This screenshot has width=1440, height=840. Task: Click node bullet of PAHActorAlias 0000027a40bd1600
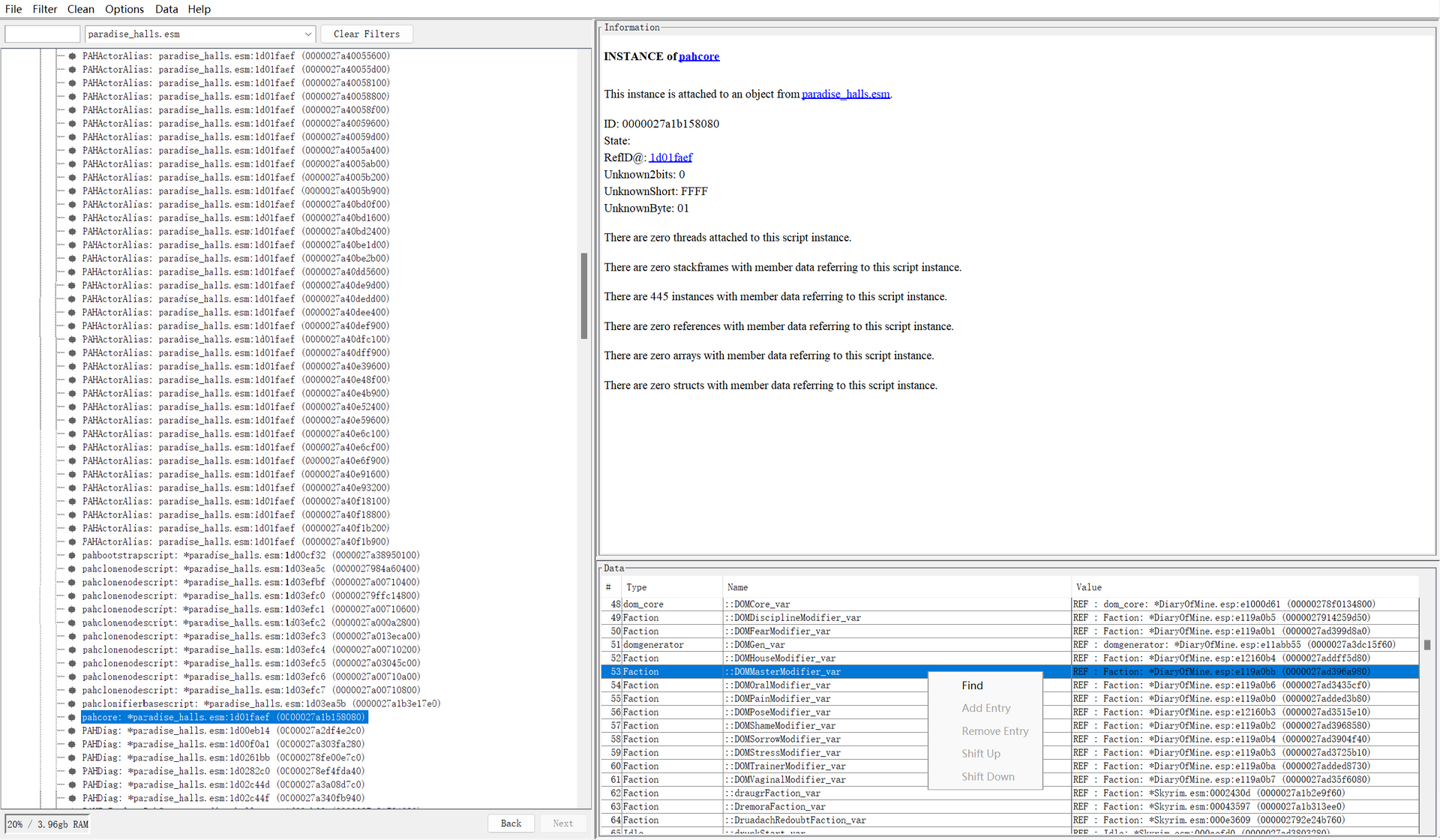pyautogui.click(x=72, y=217)
